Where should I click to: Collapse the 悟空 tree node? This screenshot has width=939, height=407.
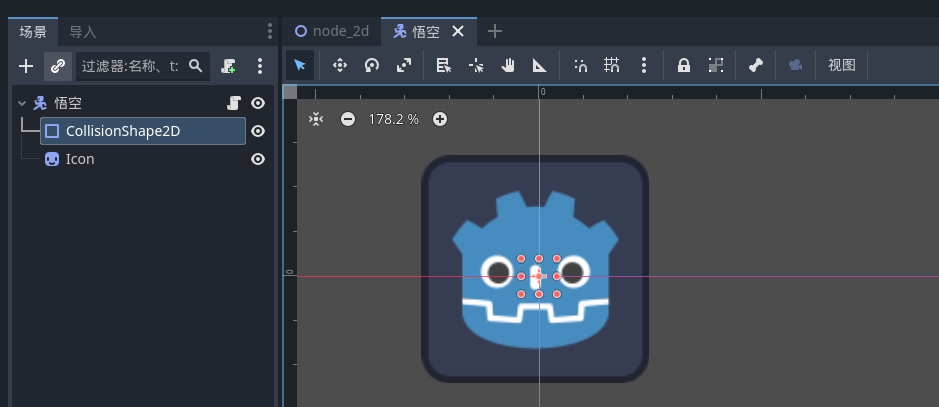[x=22, y=103]
